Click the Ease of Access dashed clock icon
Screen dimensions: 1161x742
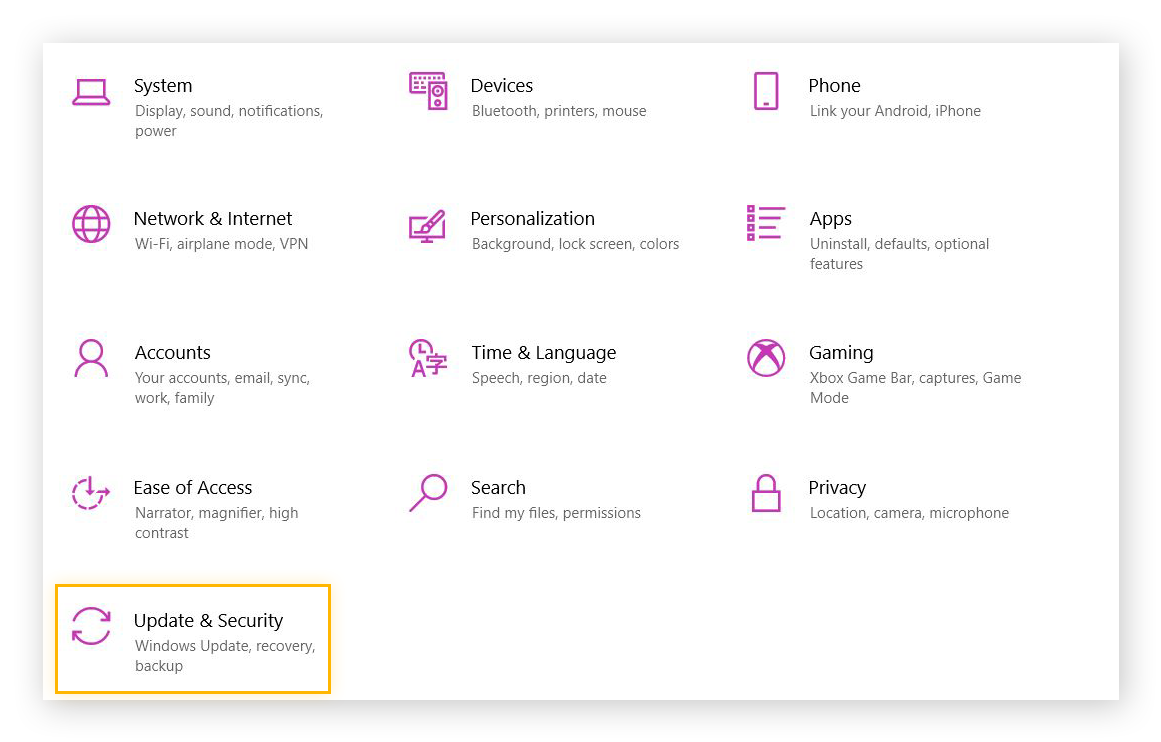pyautogui.click(x=91, y=492)
